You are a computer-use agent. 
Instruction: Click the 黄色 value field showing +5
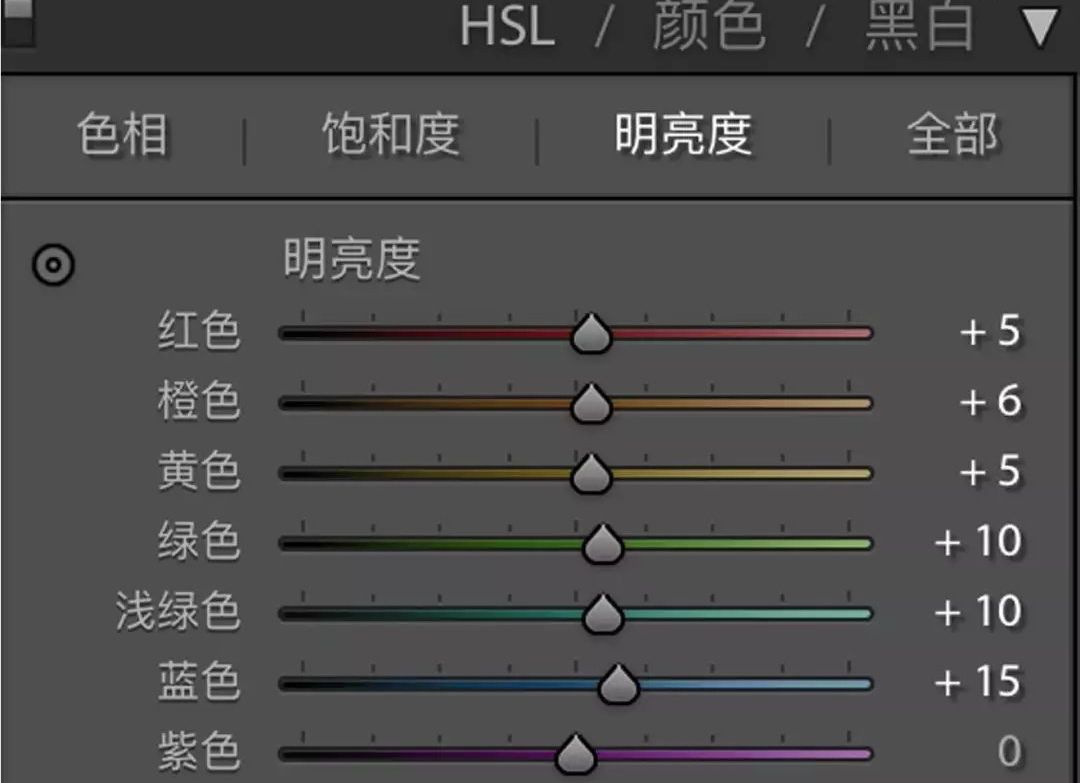pos(990,472)
